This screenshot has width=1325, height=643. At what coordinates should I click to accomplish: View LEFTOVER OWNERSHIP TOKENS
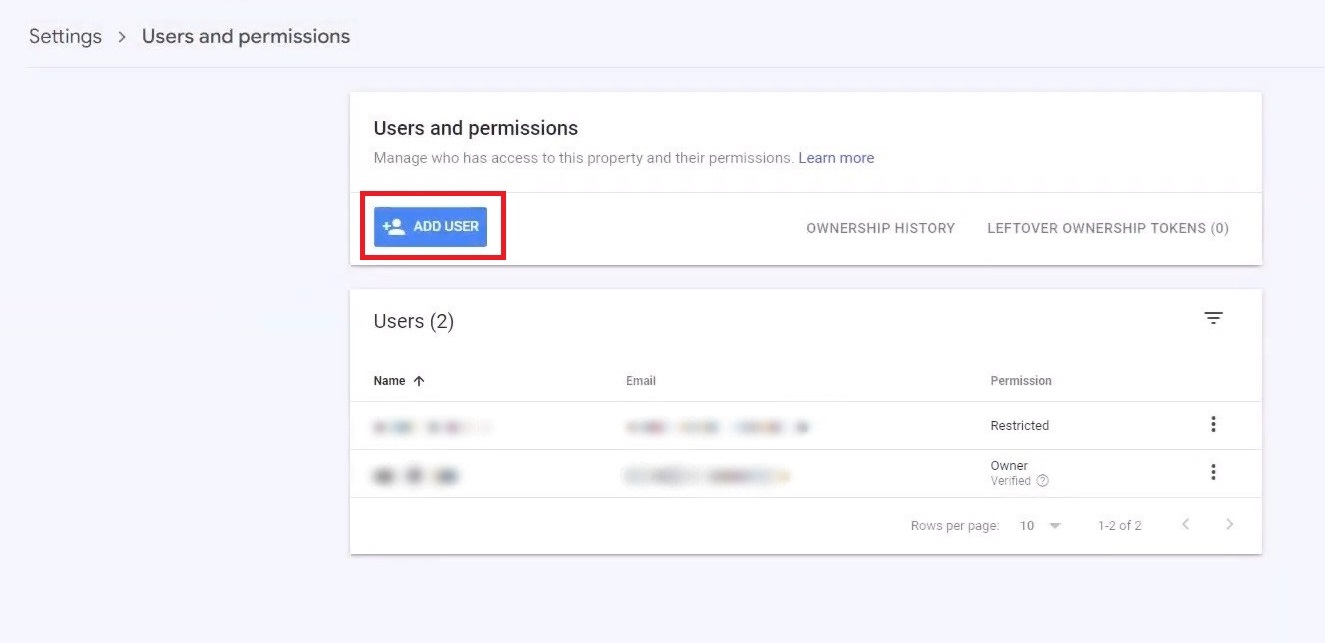point(1107,228)
